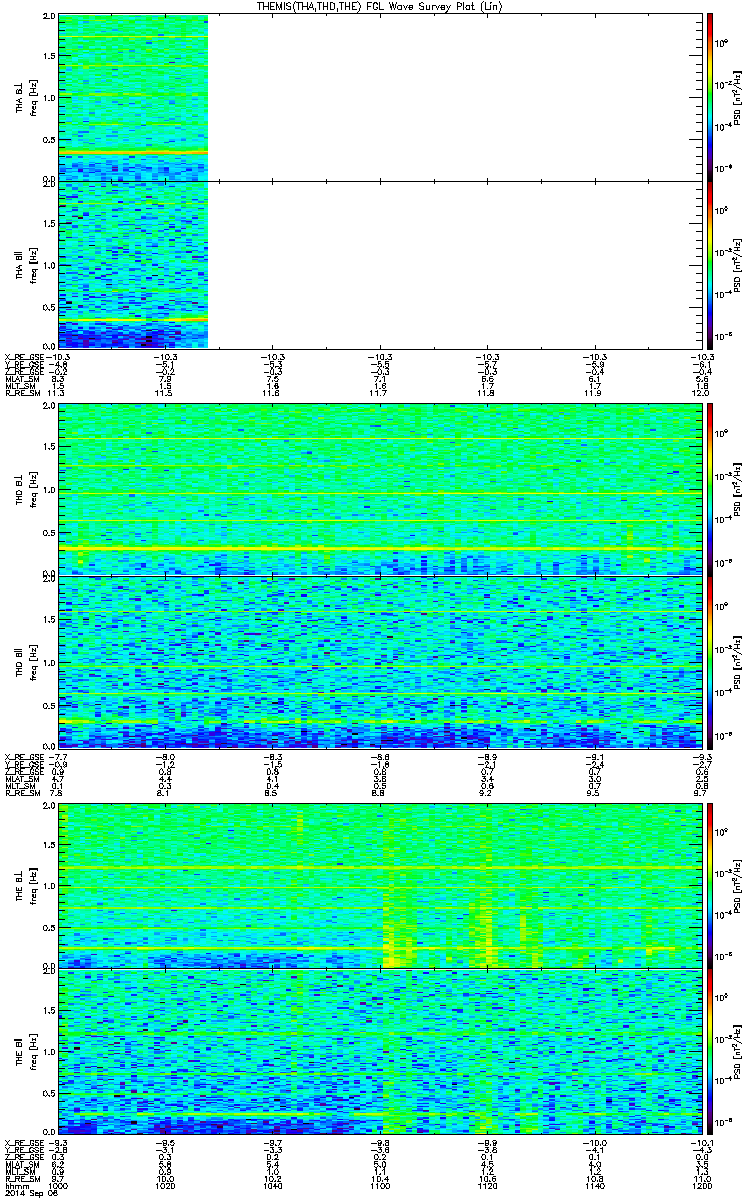The width and height of the screenshot is (750, 1200).
Task: Click the color bar beside THD B-perpendicular panel
Action: click(x=710, y=489)
